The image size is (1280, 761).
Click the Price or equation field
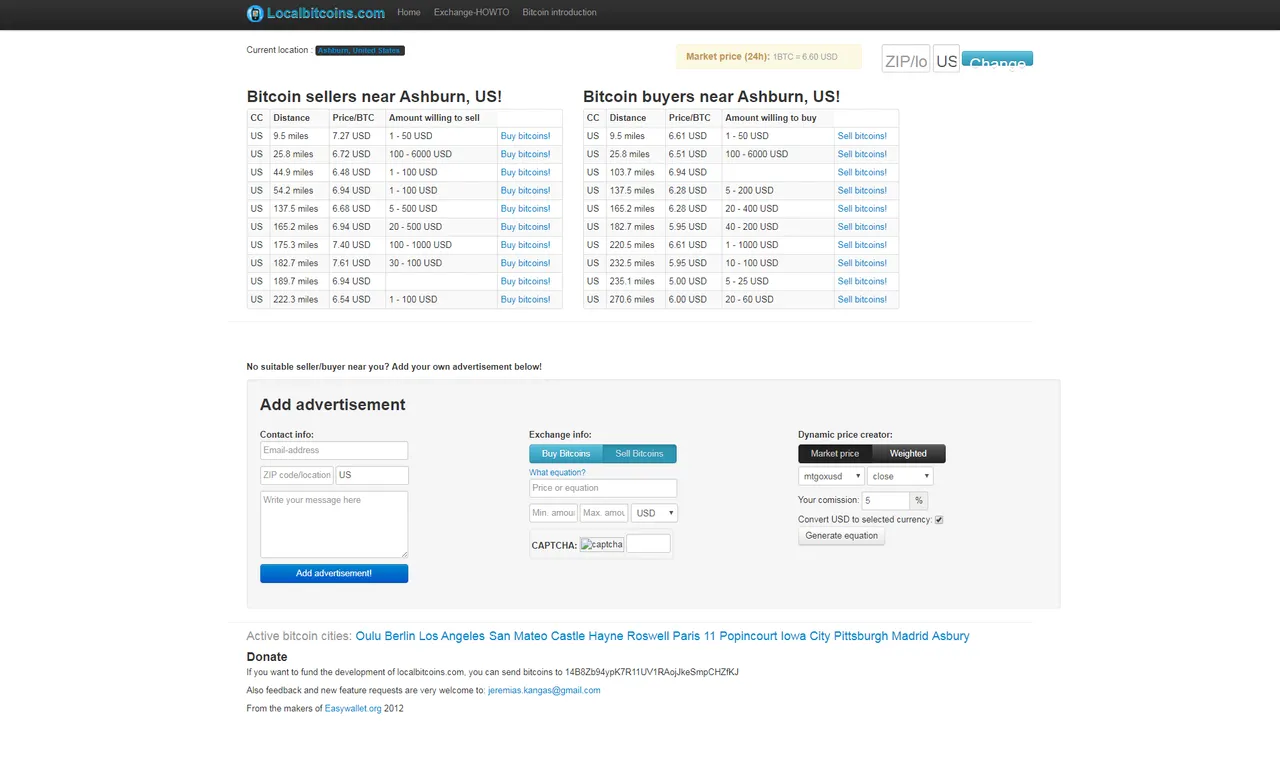[603, 489]
